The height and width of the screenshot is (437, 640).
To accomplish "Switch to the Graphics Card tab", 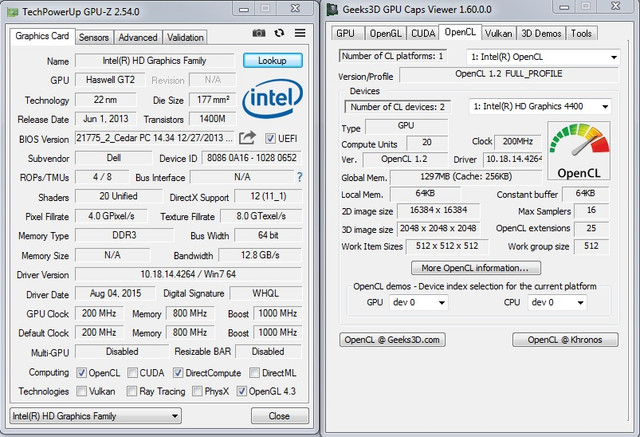I will click(42, 36).
